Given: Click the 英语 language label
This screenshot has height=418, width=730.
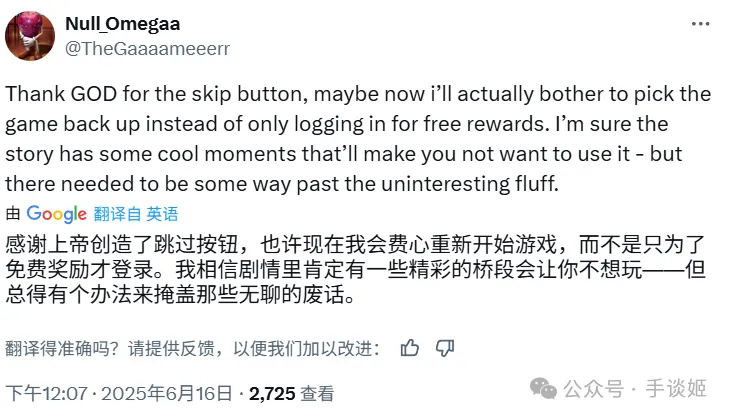Looking at the screenshot, I should tap(162, 213).
